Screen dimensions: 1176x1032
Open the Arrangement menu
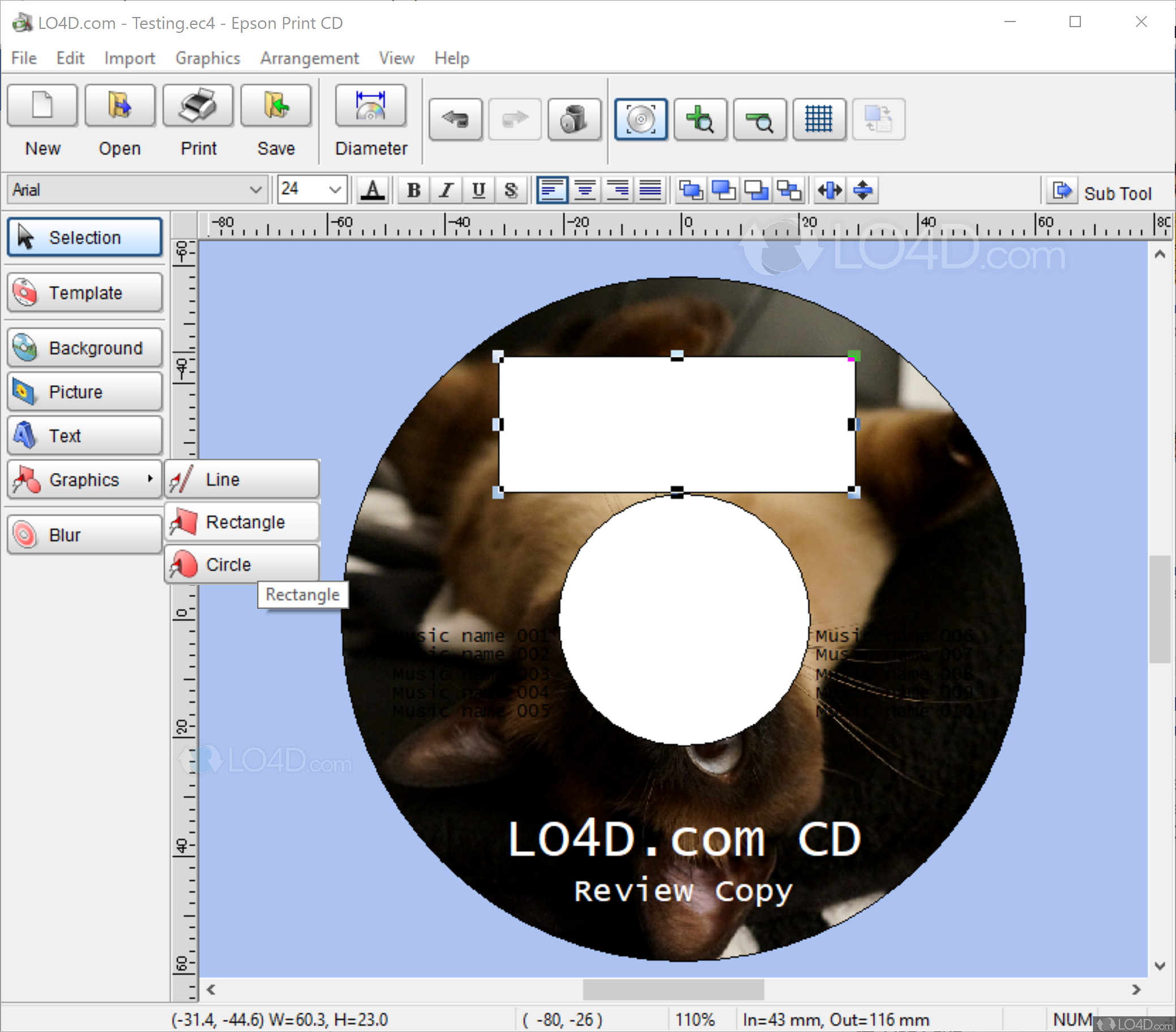click(310, 58)
